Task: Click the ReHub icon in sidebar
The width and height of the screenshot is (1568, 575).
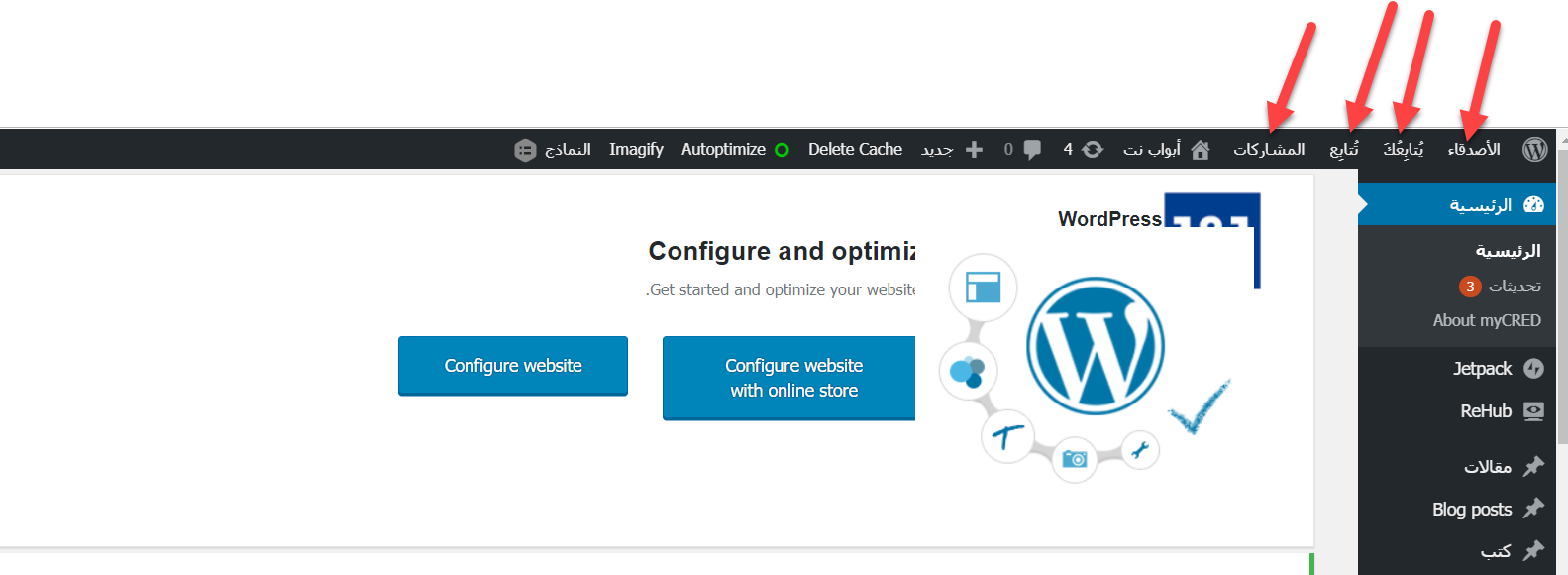Action: (1533, 411)
